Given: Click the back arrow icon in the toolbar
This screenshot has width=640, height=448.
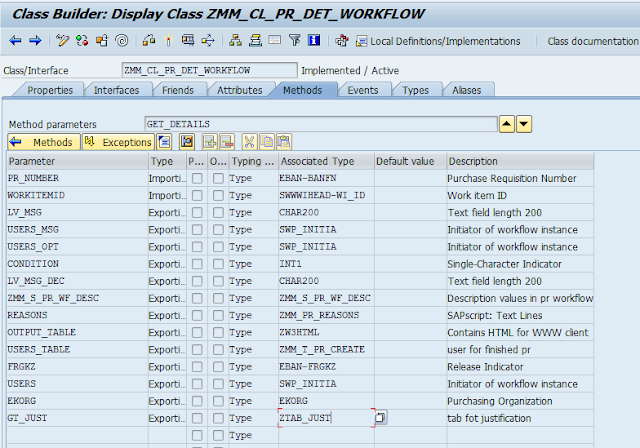Looking at the screenshot, I should 15,41.
